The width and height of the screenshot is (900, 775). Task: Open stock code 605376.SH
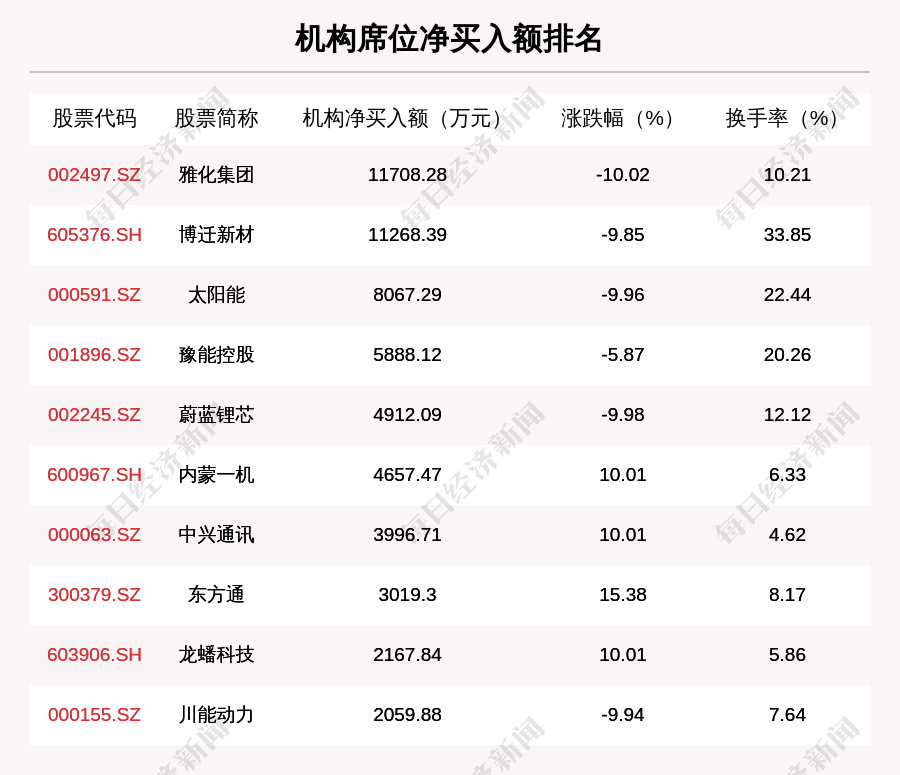(x=95, y=235)
